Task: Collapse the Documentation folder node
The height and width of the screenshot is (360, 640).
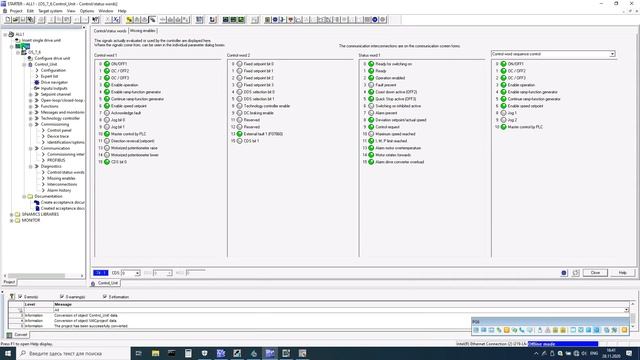Action: tap(24, 196)
